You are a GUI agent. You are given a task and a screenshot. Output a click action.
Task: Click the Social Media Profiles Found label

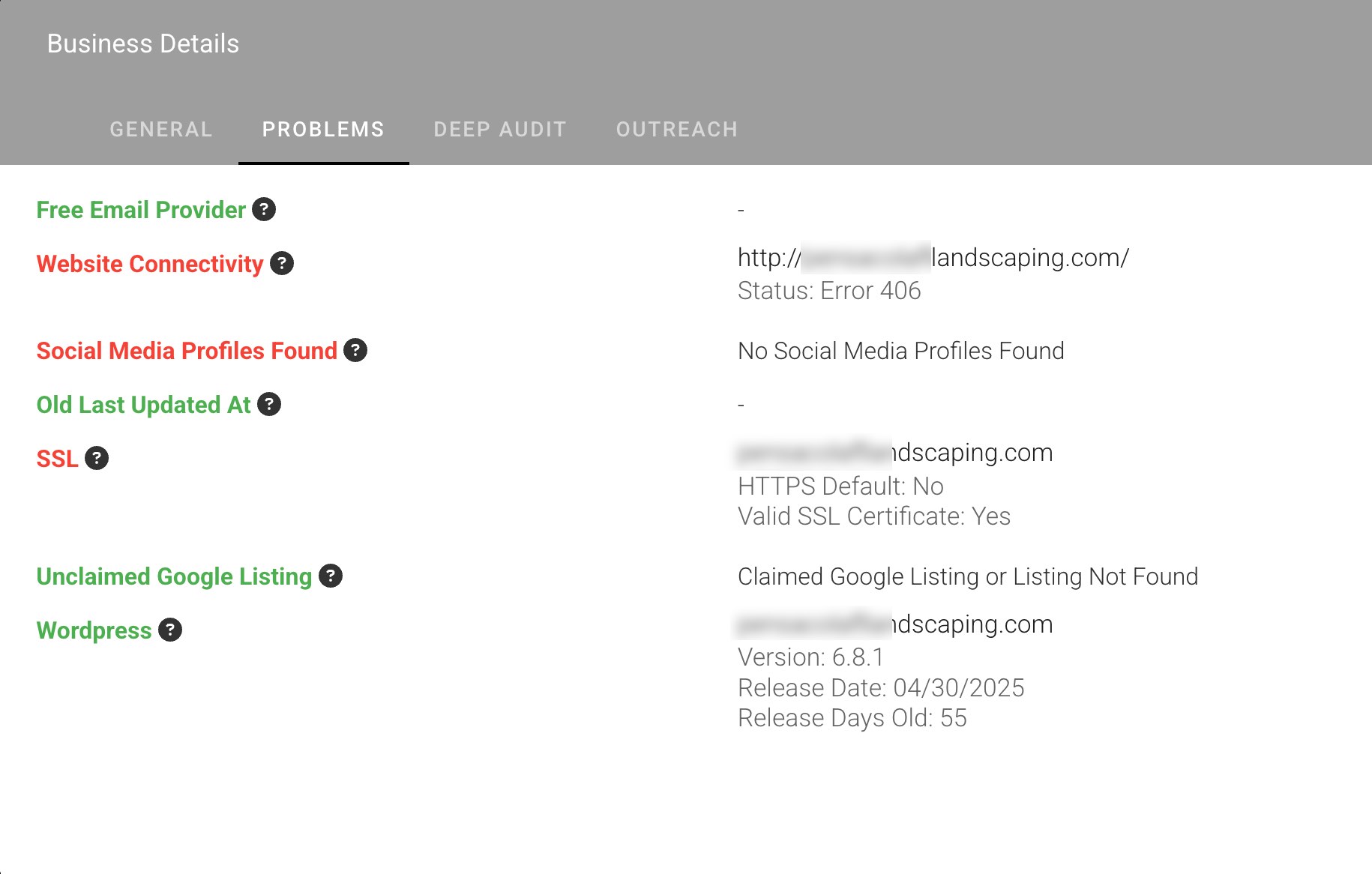tap(187, 351)
